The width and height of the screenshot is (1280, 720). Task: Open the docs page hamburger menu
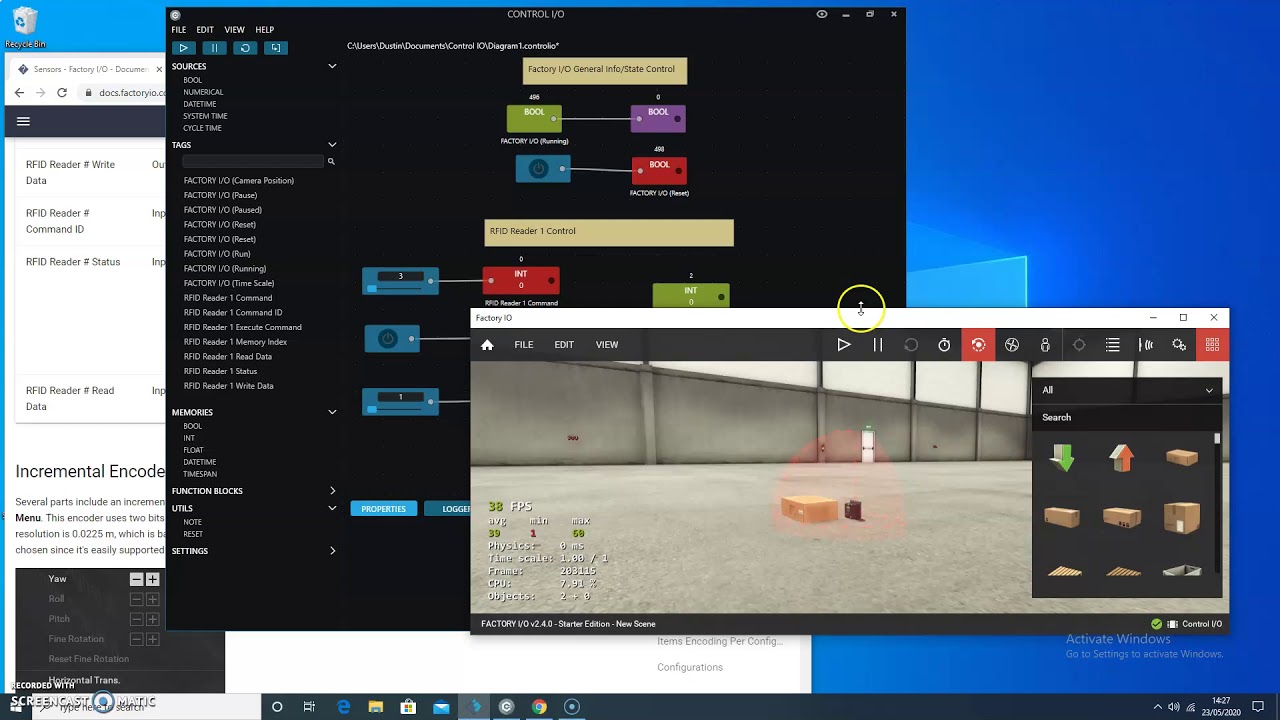(x=23, y=122)
